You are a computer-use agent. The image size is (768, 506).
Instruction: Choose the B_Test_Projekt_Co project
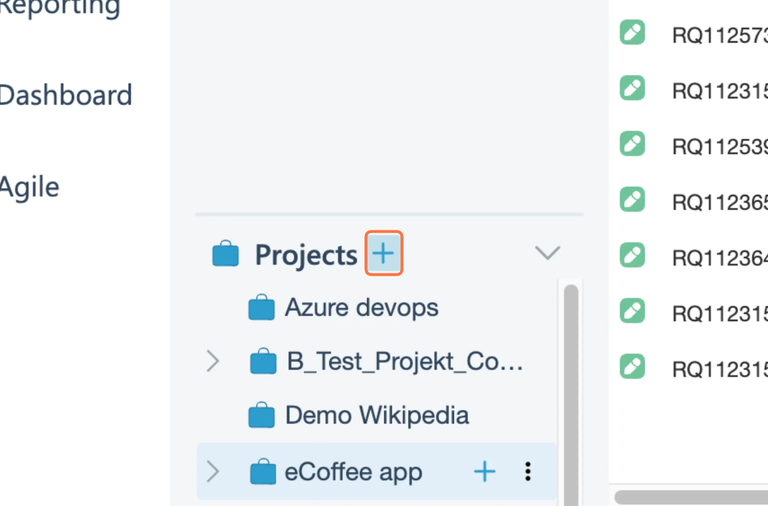point(404,361)
